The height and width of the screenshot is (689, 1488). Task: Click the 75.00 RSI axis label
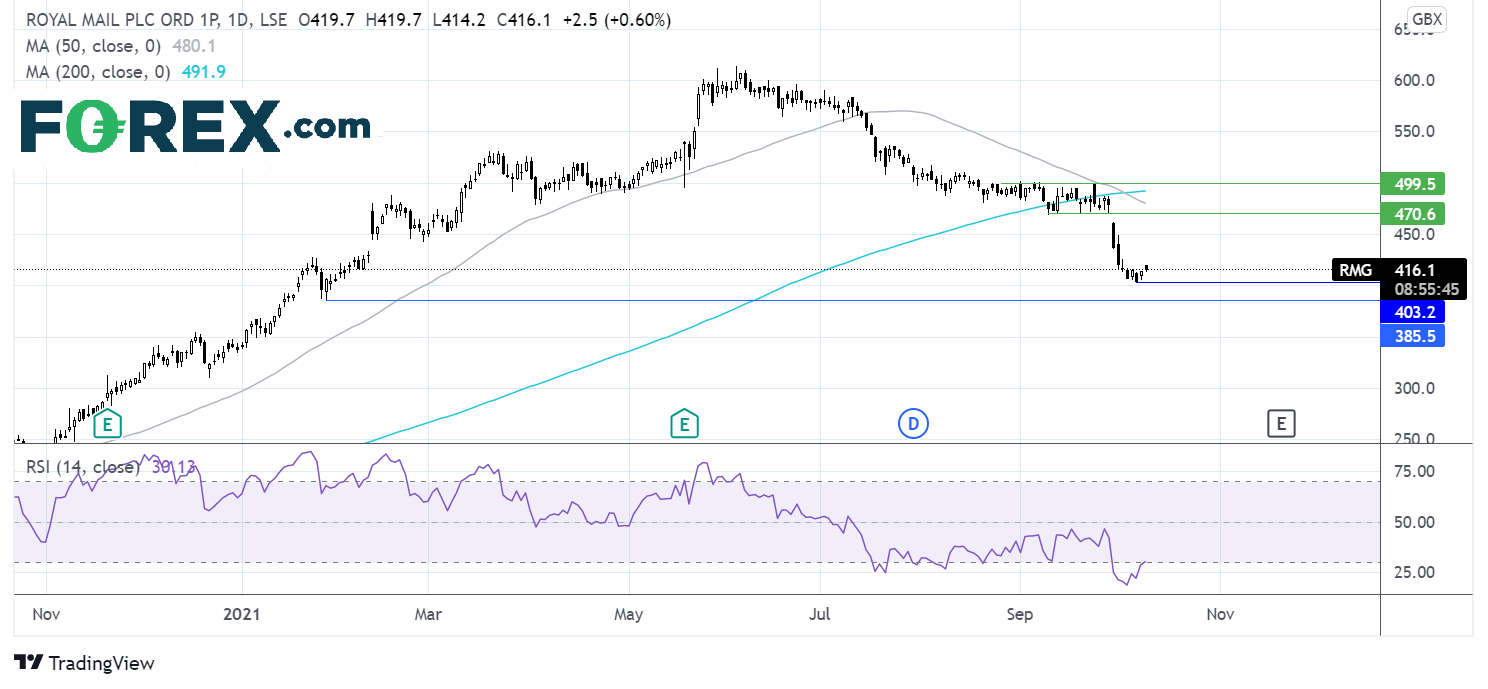[1415, 471]
